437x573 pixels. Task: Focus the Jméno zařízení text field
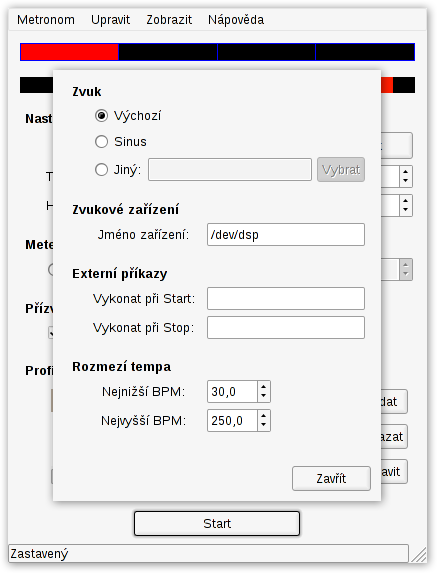pos(285,235)
